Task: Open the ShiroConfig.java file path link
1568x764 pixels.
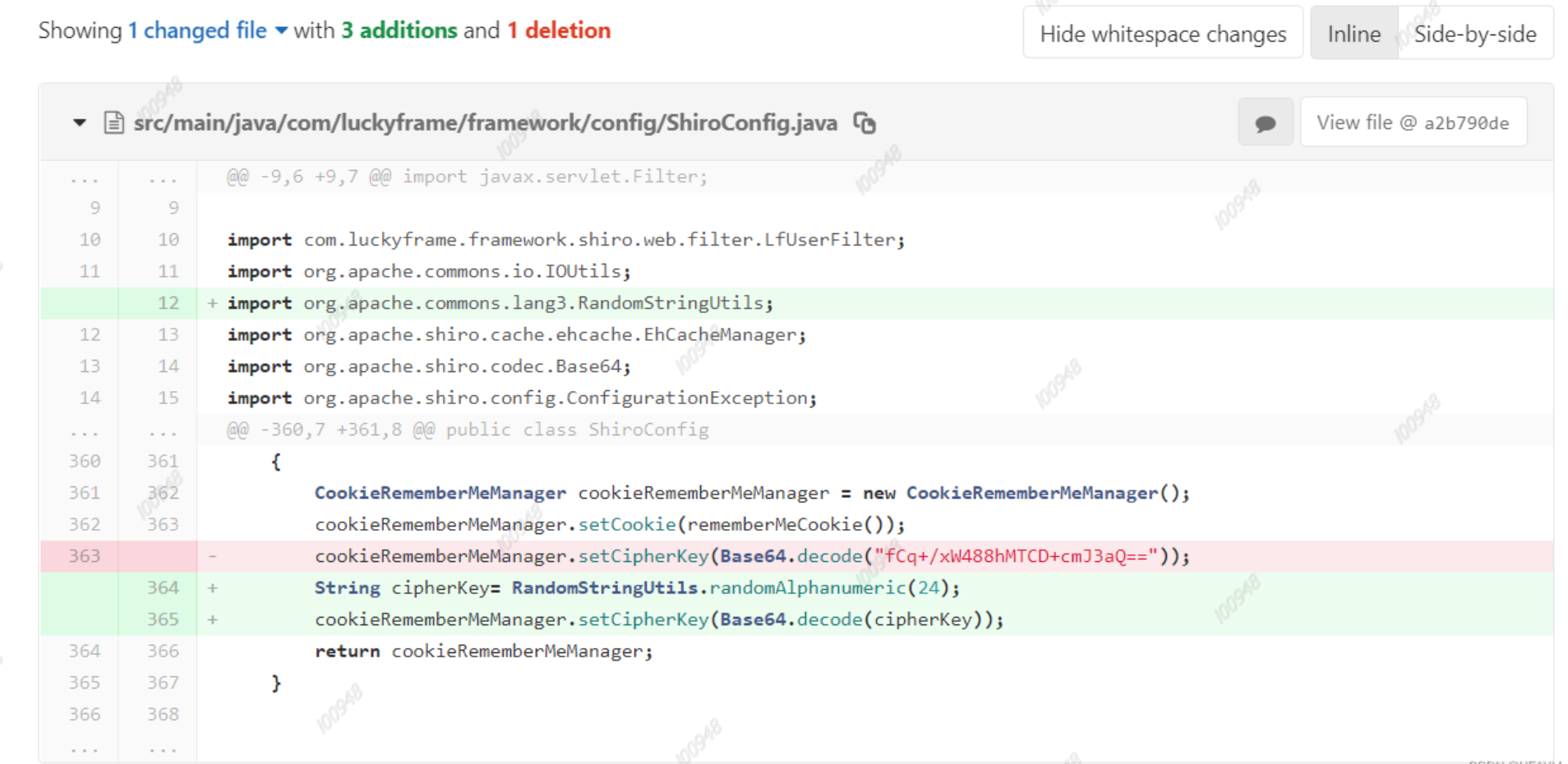Action: [x=485, y=123]
